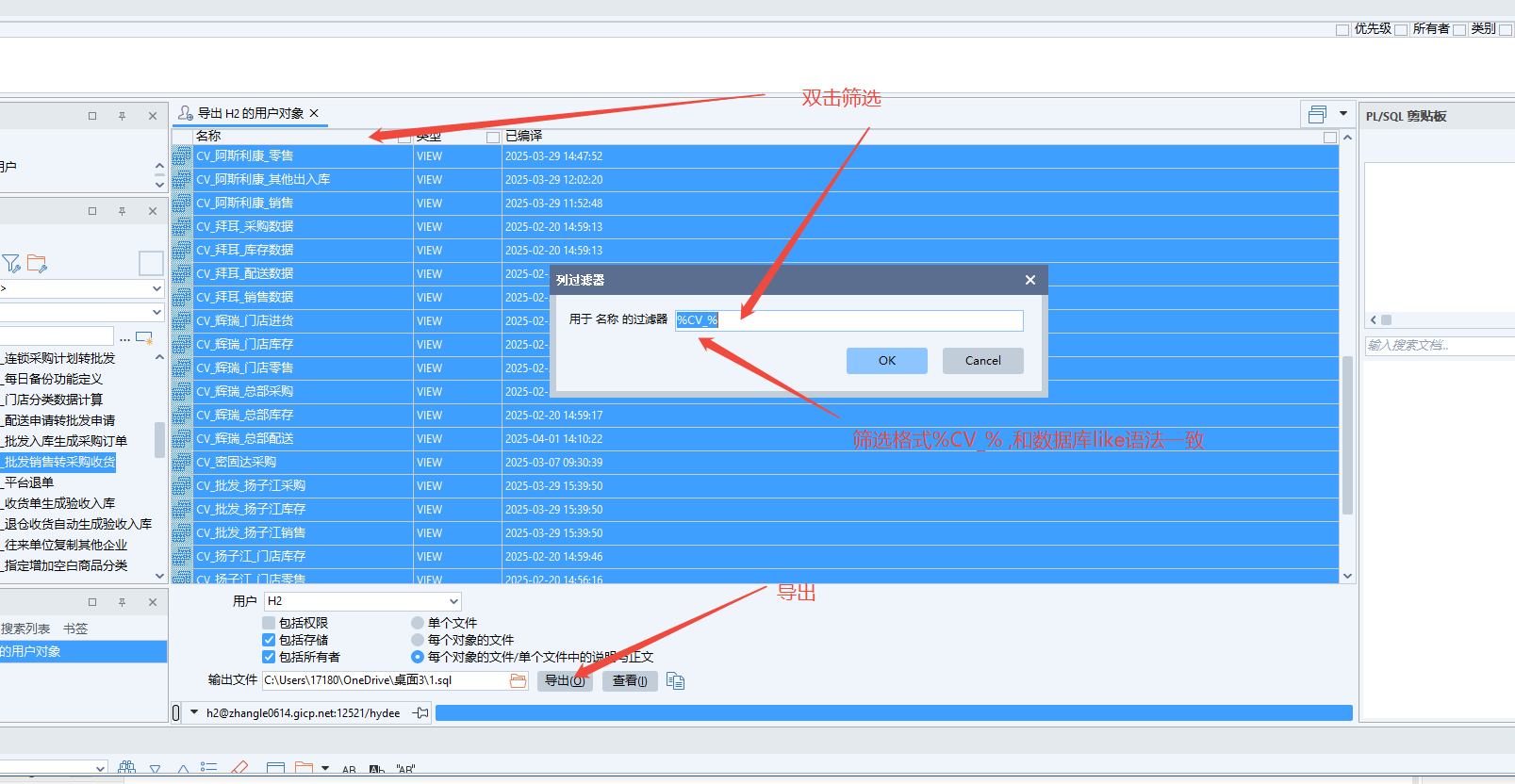Switch to the 导出 H2 的用户对象 tab
1515x784 pixels.
(250, 113)
